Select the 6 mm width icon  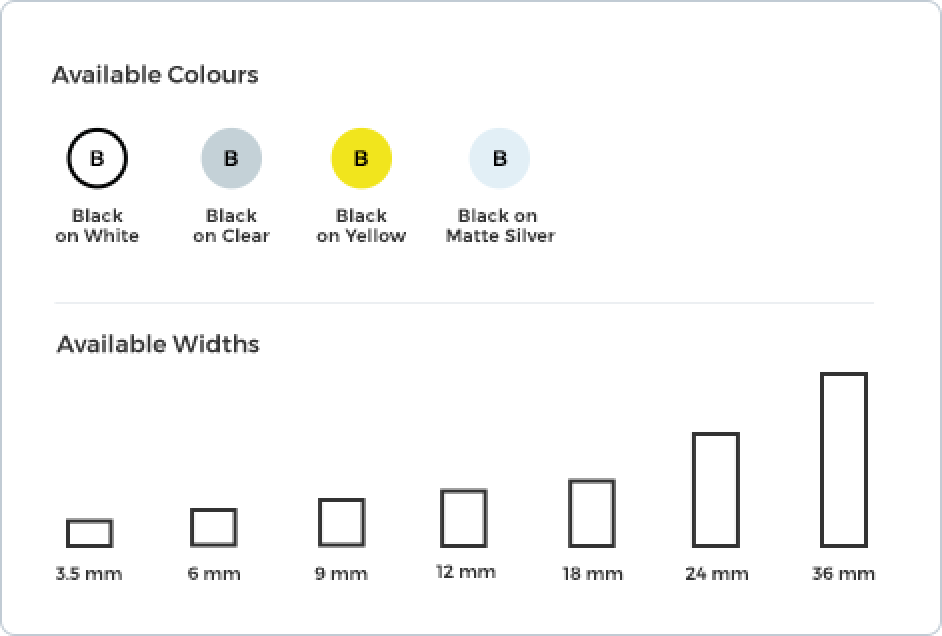click(213, 527)
